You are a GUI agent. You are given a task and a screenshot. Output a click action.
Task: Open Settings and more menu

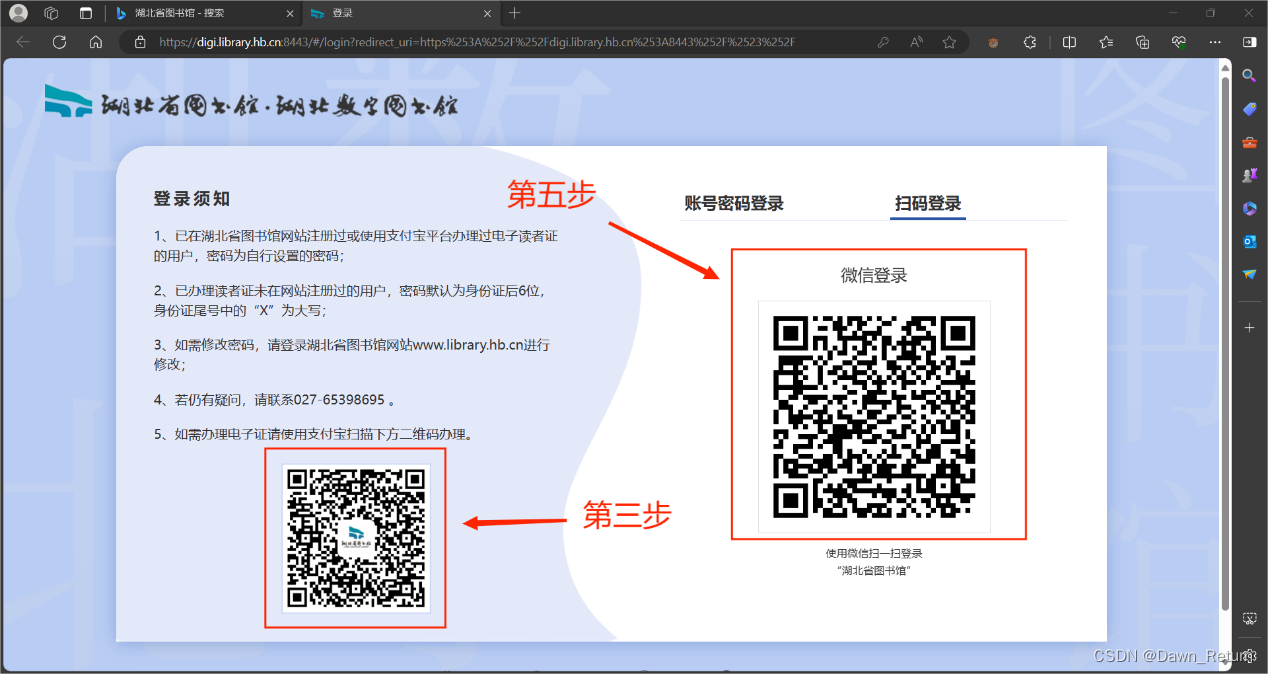[x=1215, y=42]
